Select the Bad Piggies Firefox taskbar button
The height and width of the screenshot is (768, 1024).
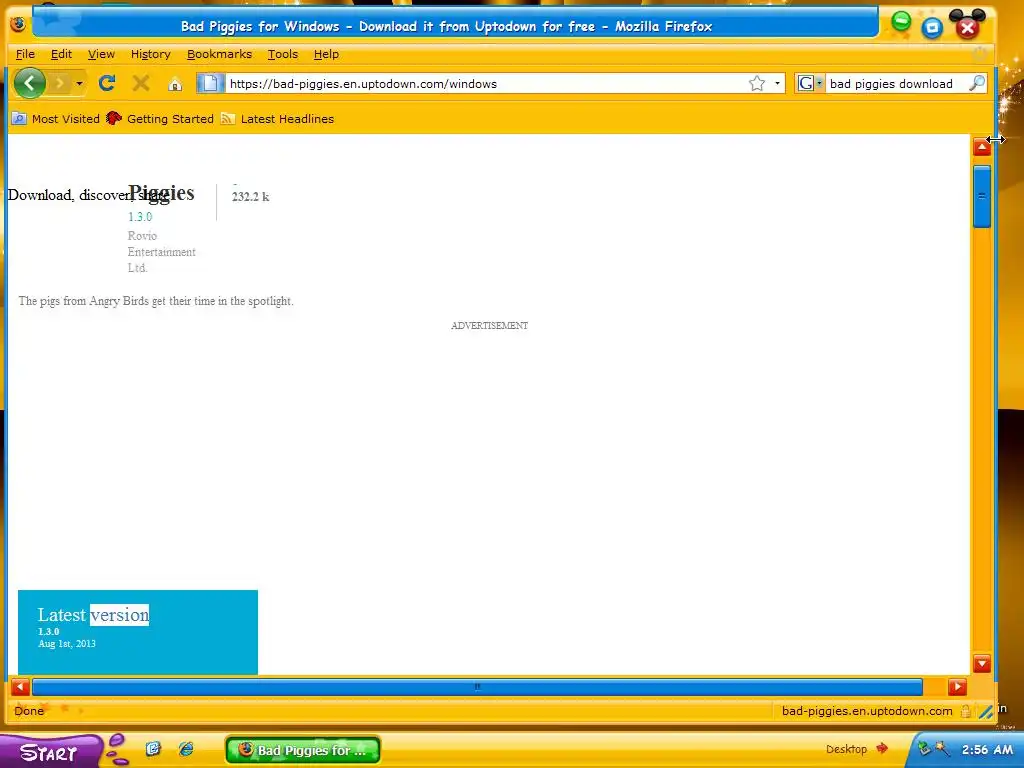(303, 750)
